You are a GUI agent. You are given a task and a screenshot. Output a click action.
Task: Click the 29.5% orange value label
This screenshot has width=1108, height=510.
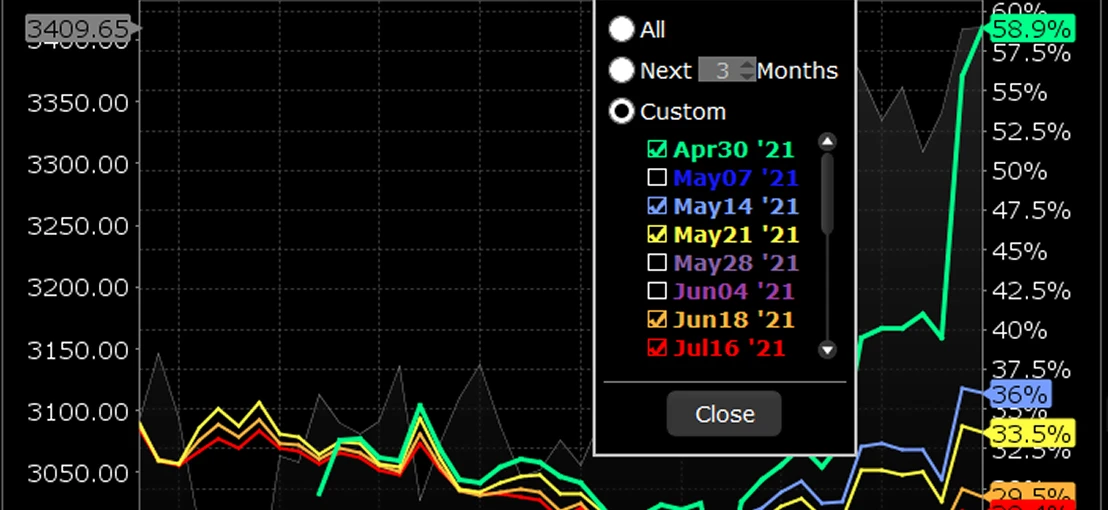[x=1030, y=494]
